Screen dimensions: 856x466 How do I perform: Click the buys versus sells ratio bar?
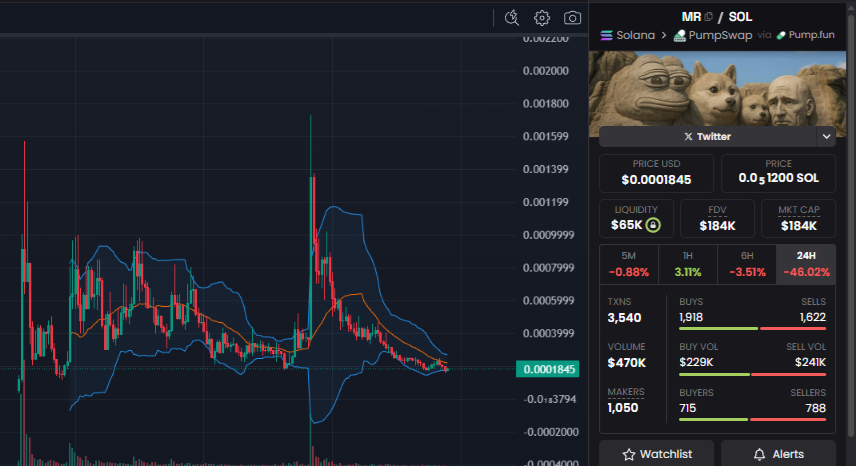pyautogui.click(x=752, y=328)
